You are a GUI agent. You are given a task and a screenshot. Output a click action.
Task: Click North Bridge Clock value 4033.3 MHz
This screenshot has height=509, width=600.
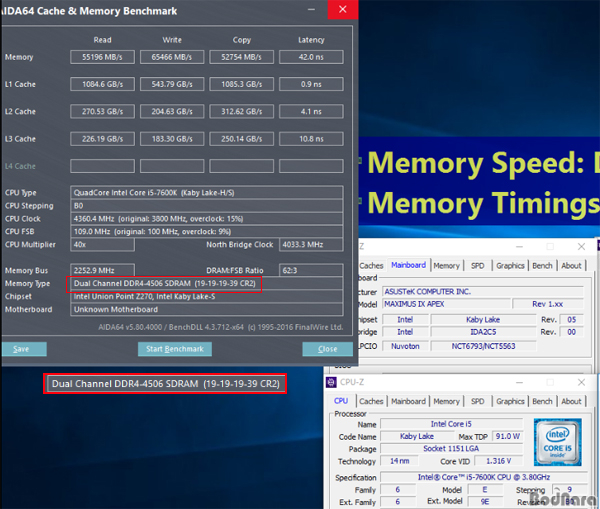coord(311,245)
